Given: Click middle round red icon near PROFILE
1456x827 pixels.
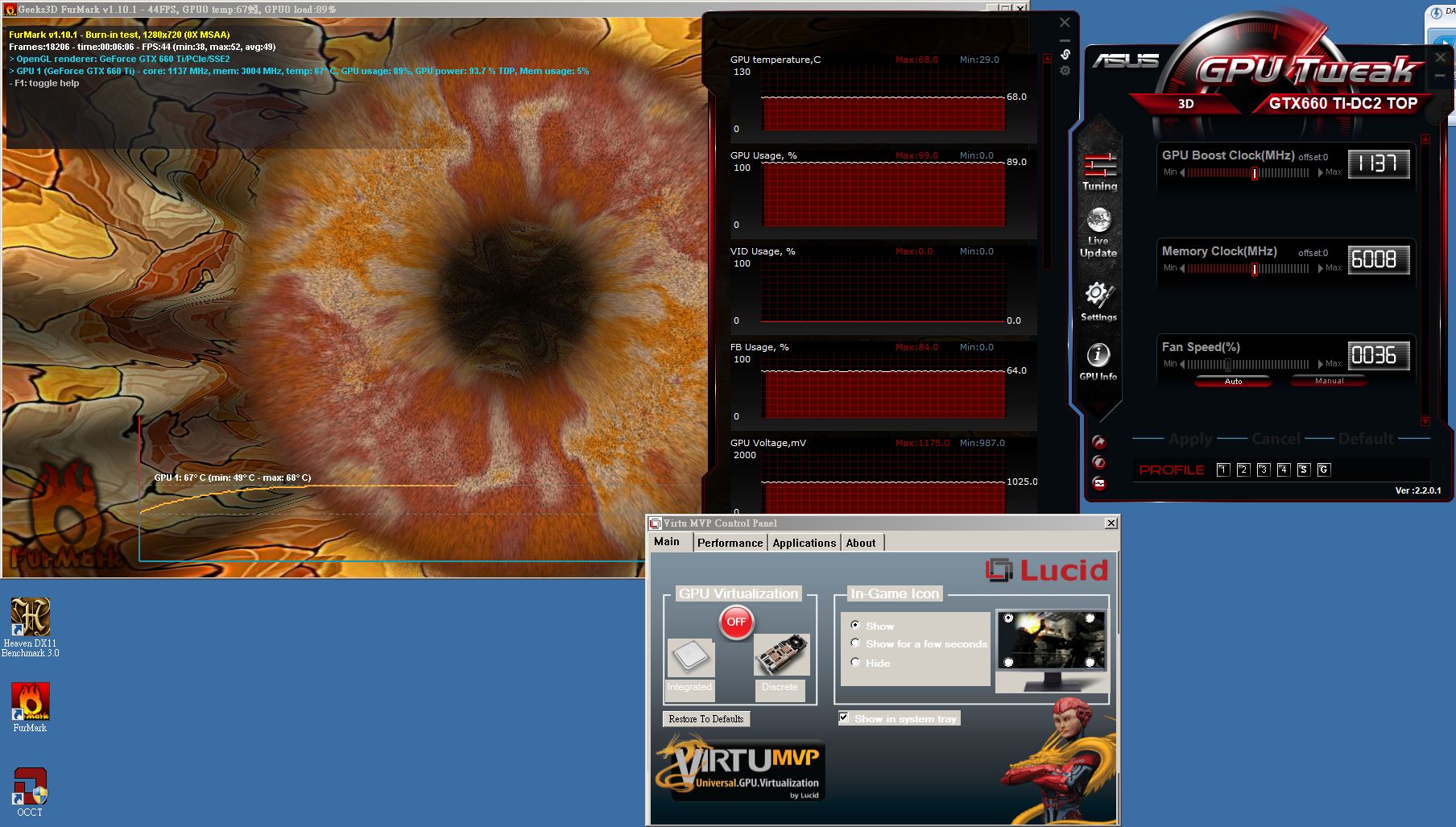Looking at the screenshot, I should [1099, 462].
